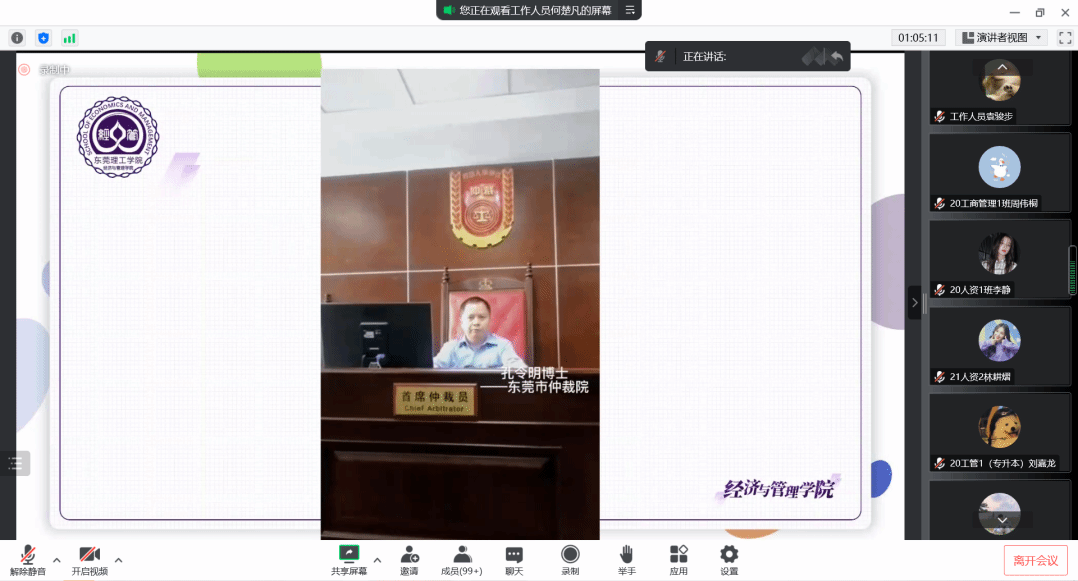
Task: Open Members list (成员 99+)
Action: coord(462,560)
